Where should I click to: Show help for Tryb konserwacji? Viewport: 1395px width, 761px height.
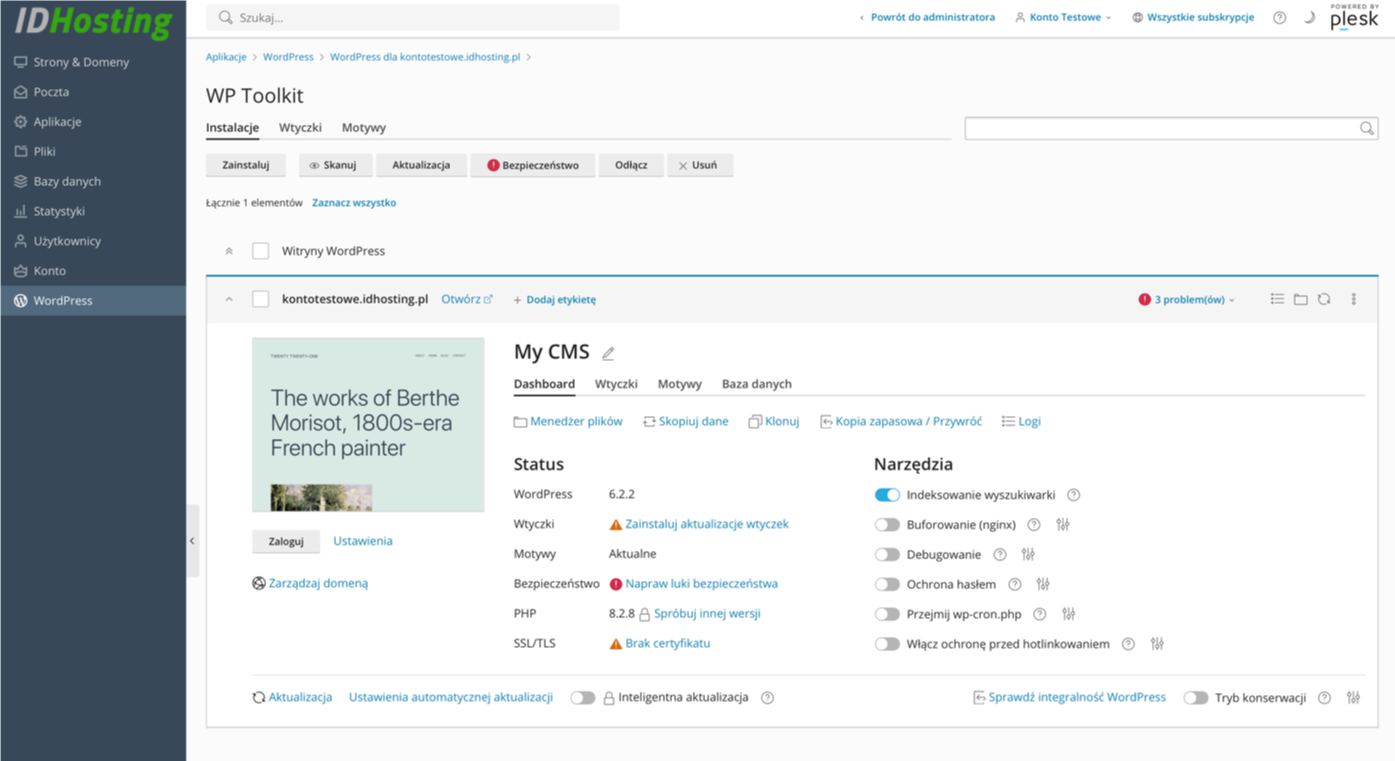(x=1324, y=698)
